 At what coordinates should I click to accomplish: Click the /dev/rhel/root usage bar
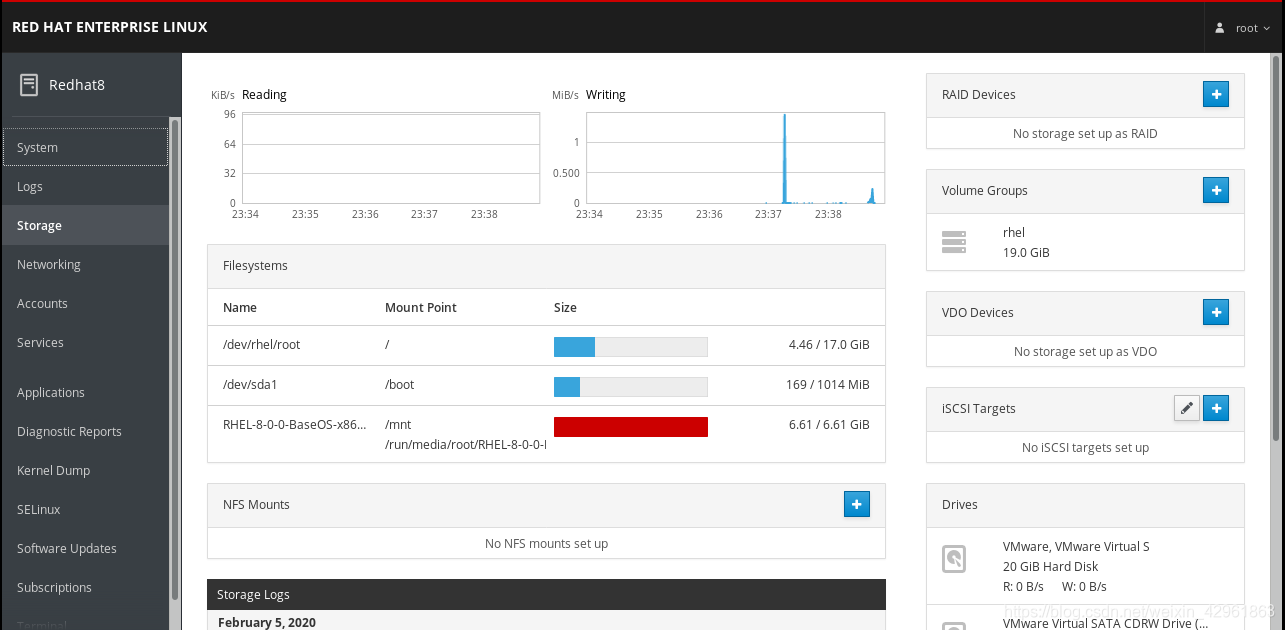pyautogui.click(x=631, y=347)
